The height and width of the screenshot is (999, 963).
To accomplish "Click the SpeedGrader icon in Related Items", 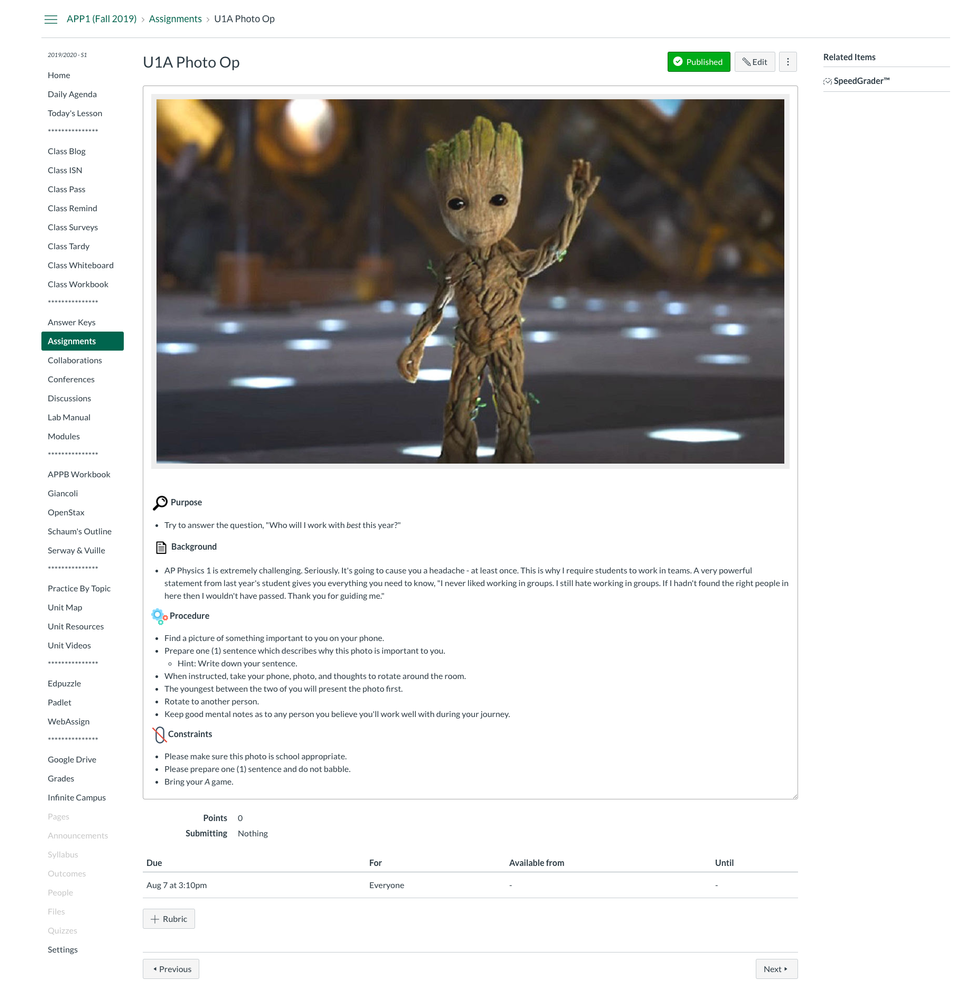I will pyautogui.click(x=827, y=81).
